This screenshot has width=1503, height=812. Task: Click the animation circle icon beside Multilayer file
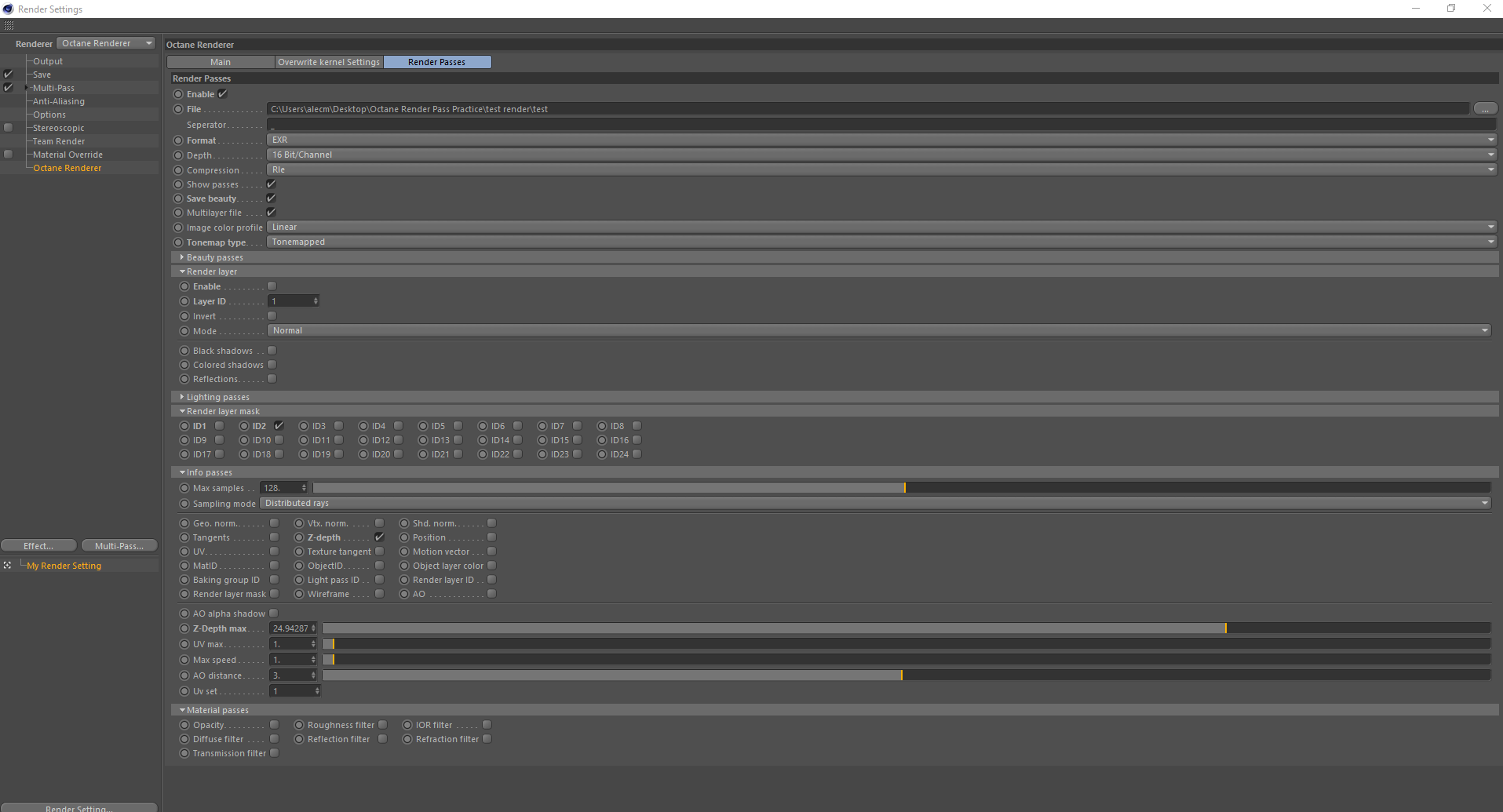(x=178, y=213)
